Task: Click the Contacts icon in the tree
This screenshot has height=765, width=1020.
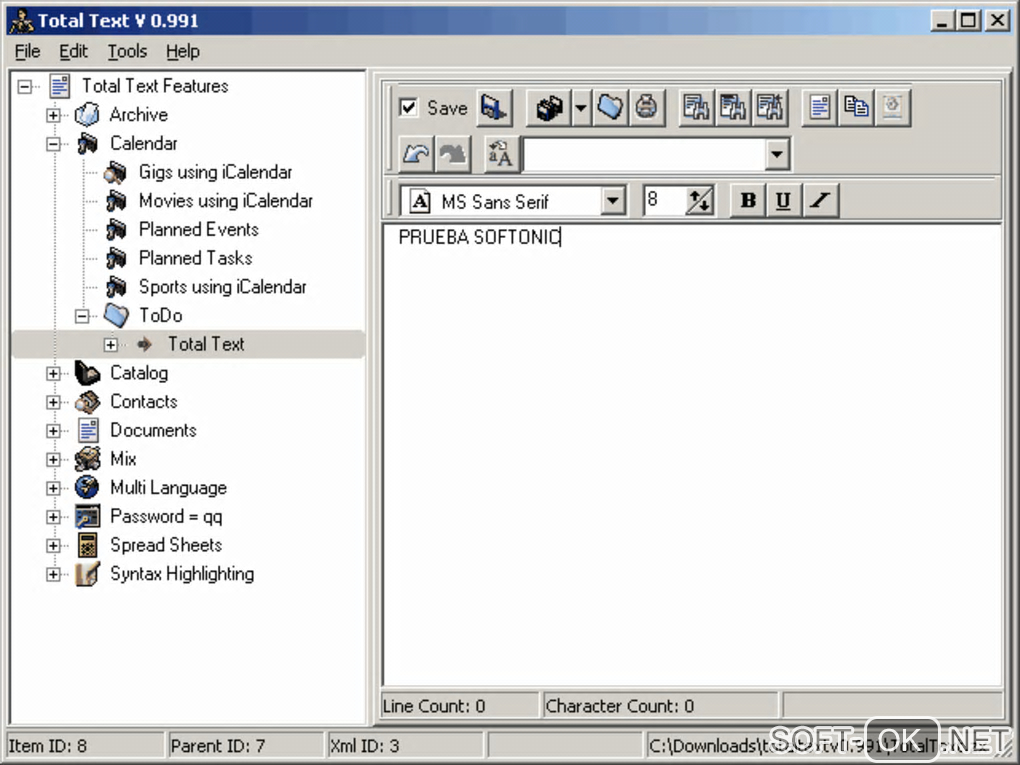Action: (x=87, y=401)
